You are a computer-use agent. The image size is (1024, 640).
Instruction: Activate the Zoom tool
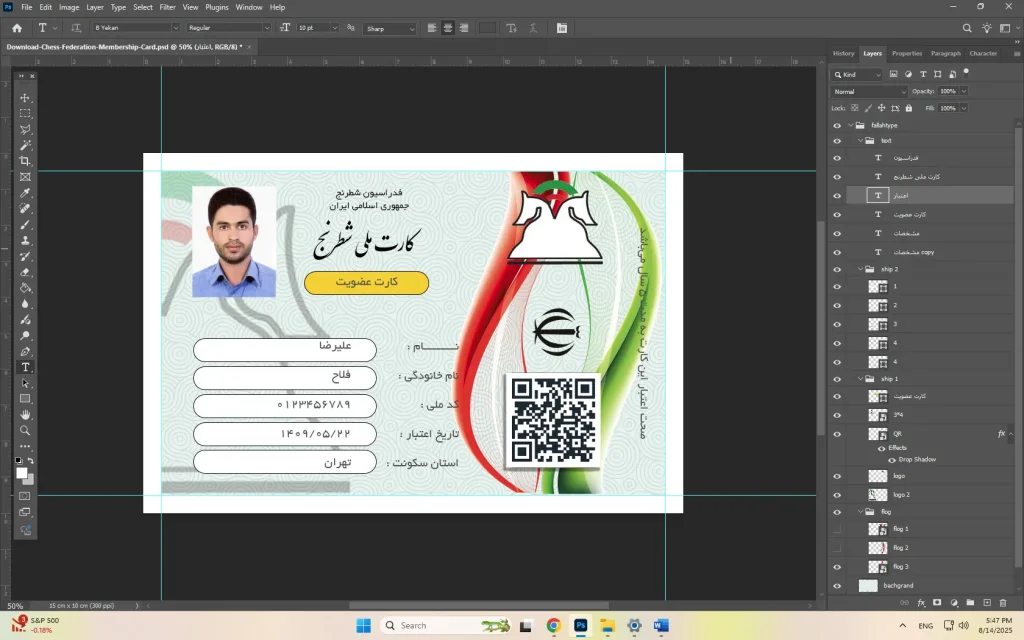(25, 430)
